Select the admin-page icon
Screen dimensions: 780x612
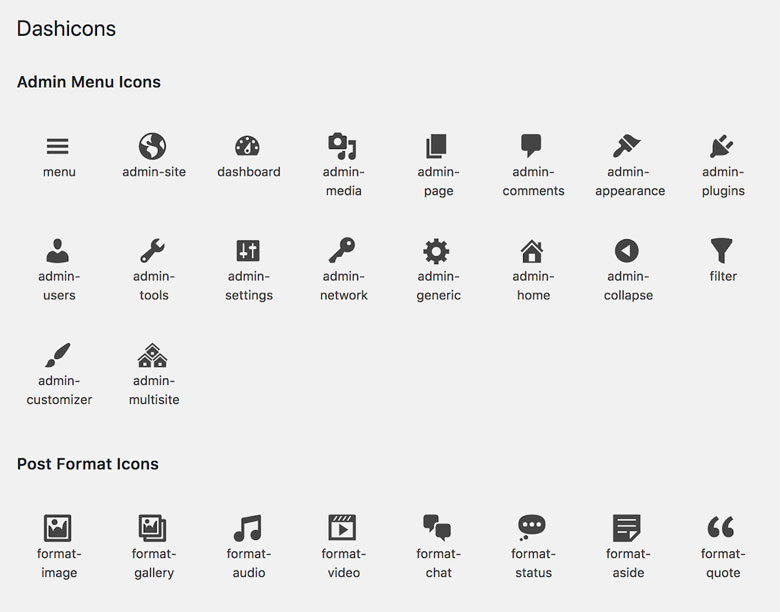(x=436, y=146)
